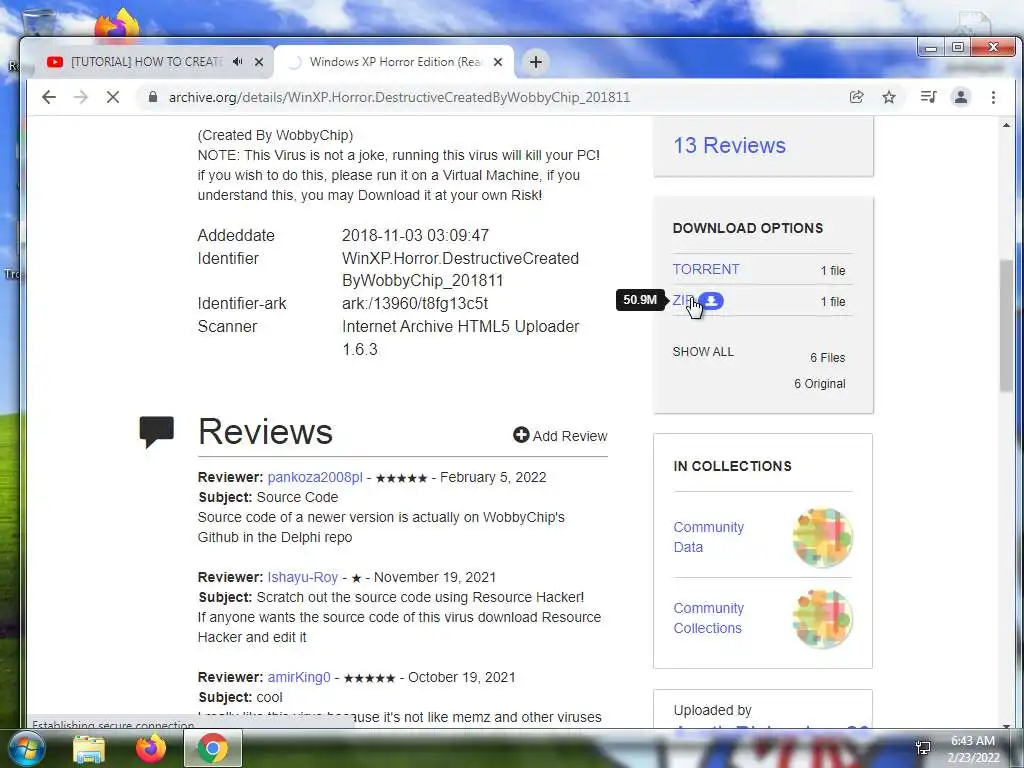Open the 13 Reviews link

pyautogui.click(x=729, y=145)
